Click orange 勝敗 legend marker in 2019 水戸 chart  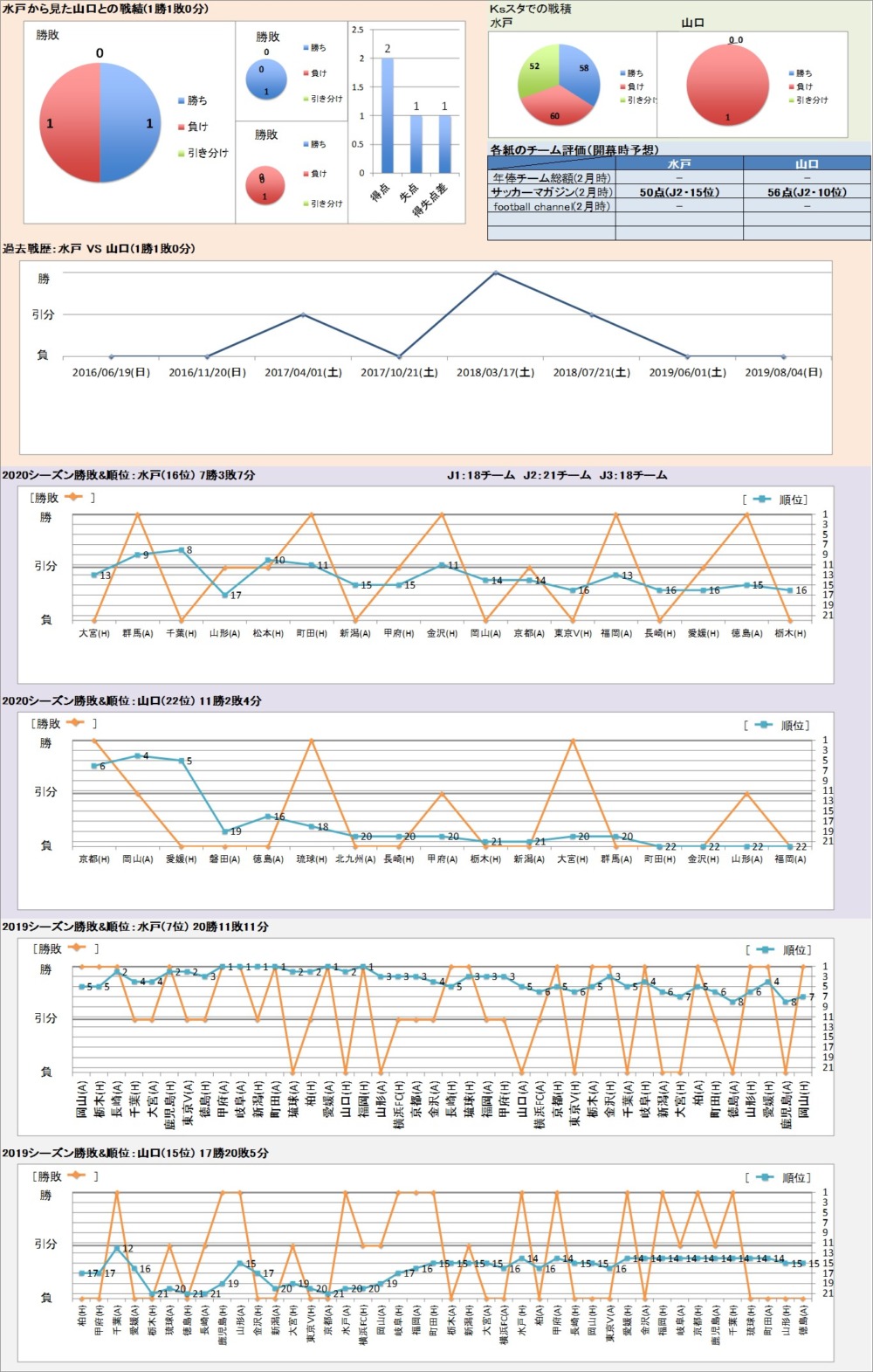coord(76,948)
